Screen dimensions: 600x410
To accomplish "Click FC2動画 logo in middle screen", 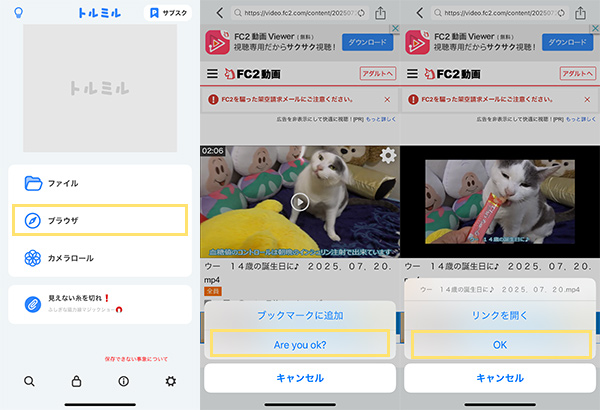I will [x=253, y=74].
